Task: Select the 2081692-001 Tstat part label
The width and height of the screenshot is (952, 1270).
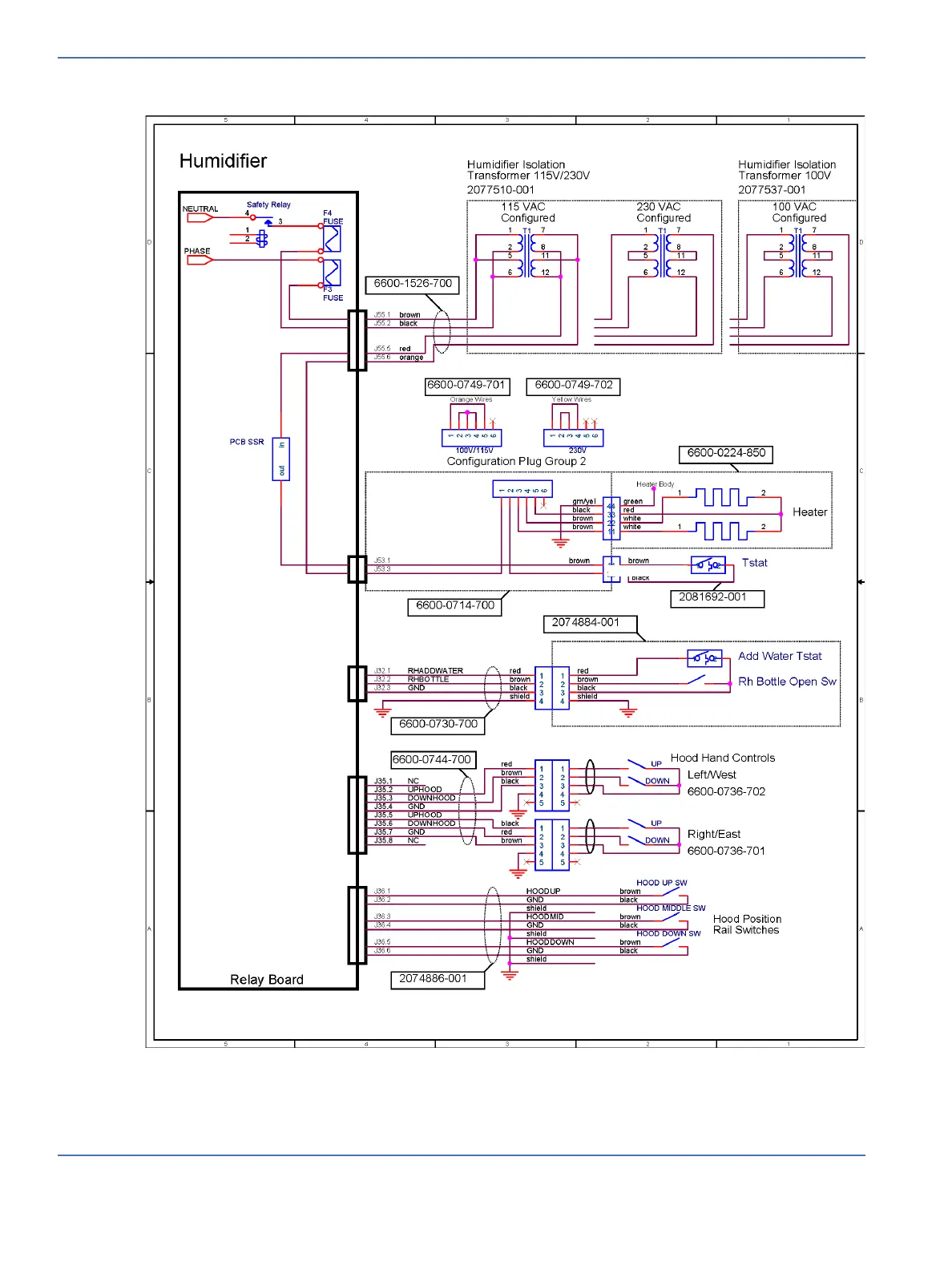Action: tap(717, 599)
